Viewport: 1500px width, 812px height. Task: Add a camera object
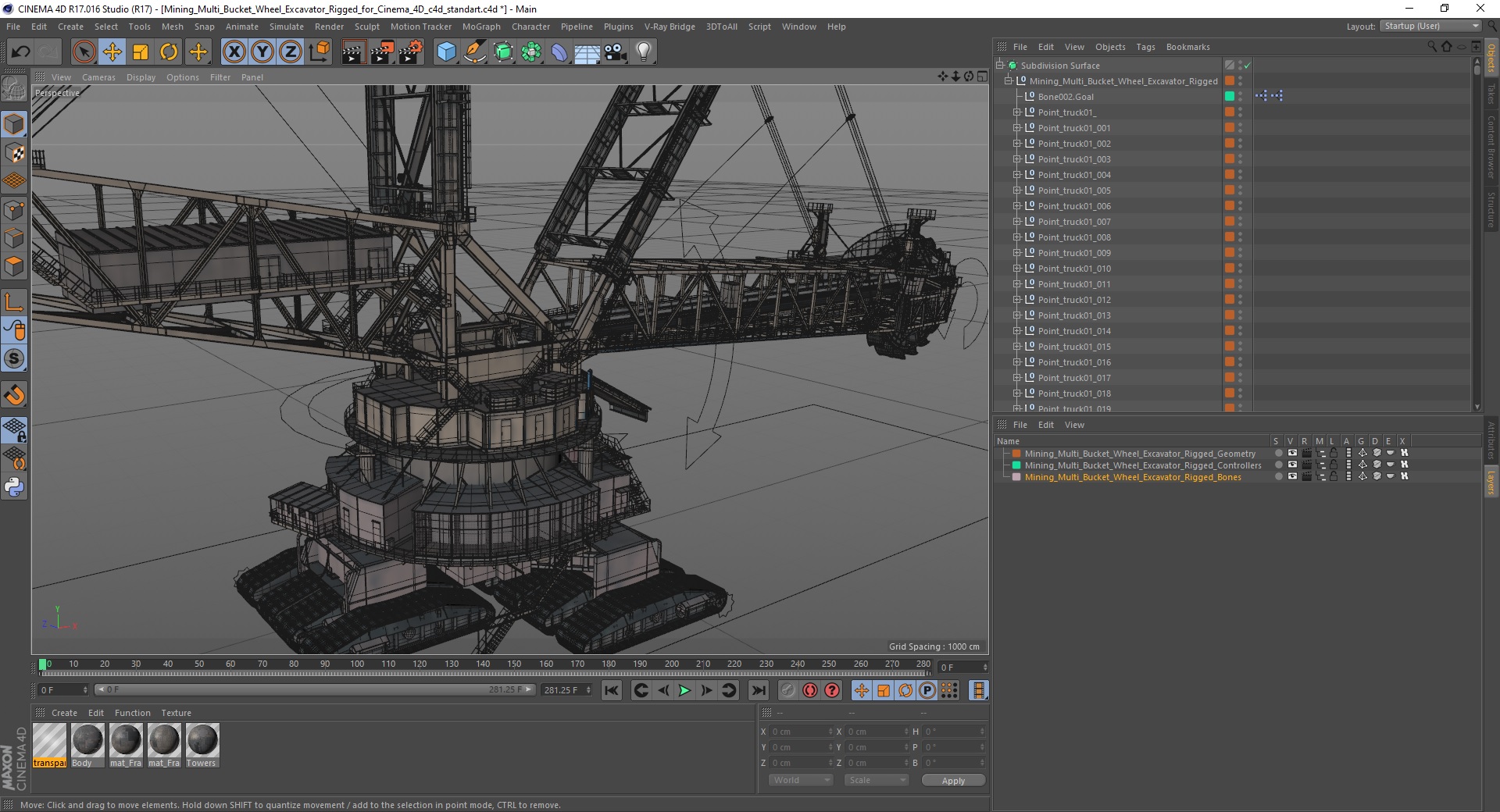(x=616, y=52)
